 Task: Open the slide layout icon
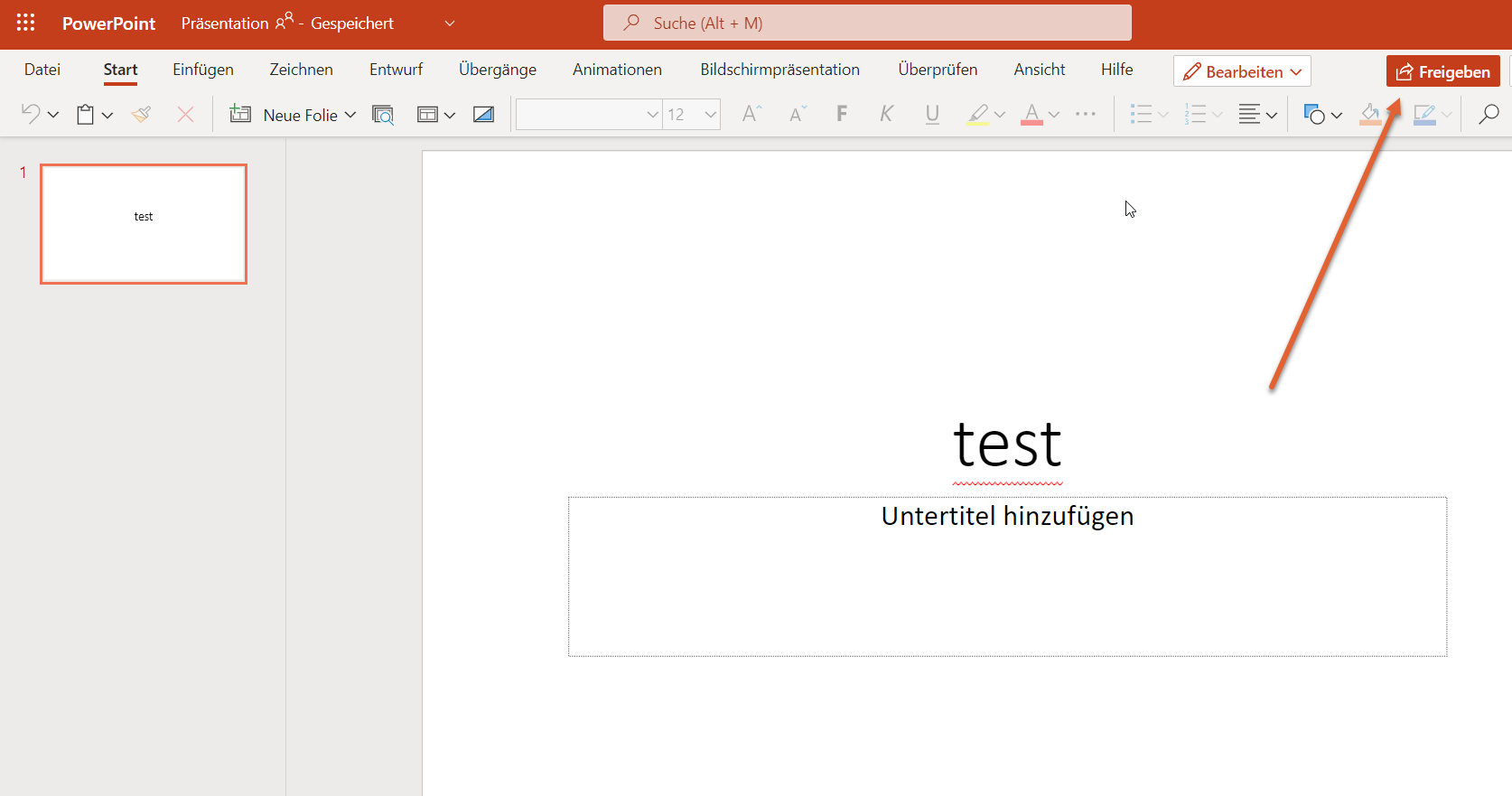[427, 115]
